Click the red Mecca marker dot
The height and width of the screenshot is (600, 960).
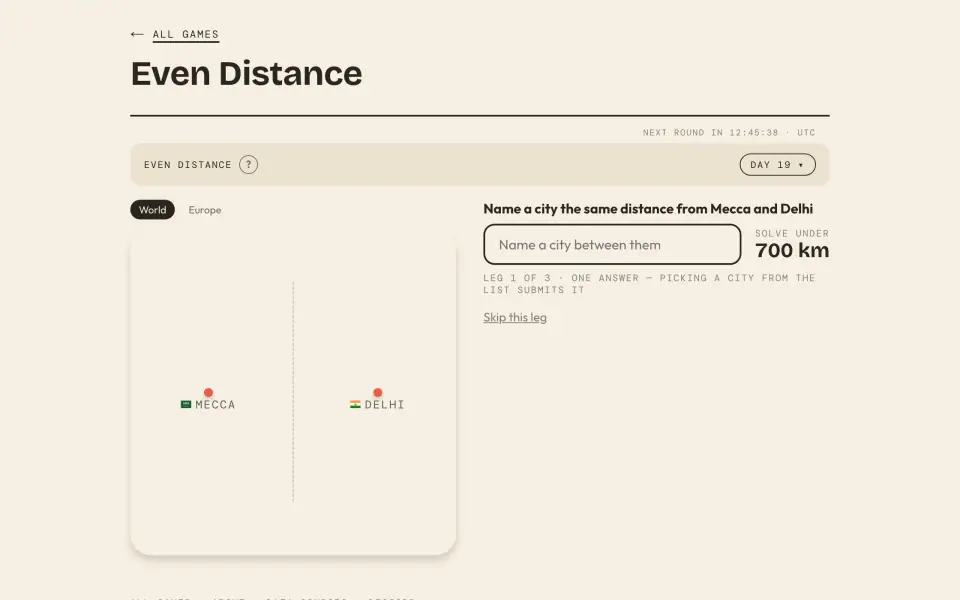point(208,392)
